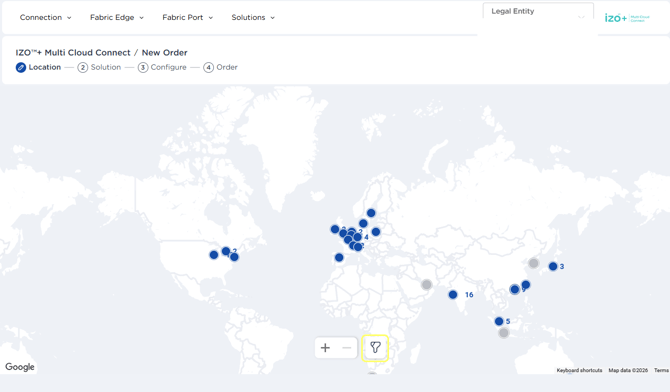Zoom out the map with minus button
670x392 pixels.
point(347,348)
